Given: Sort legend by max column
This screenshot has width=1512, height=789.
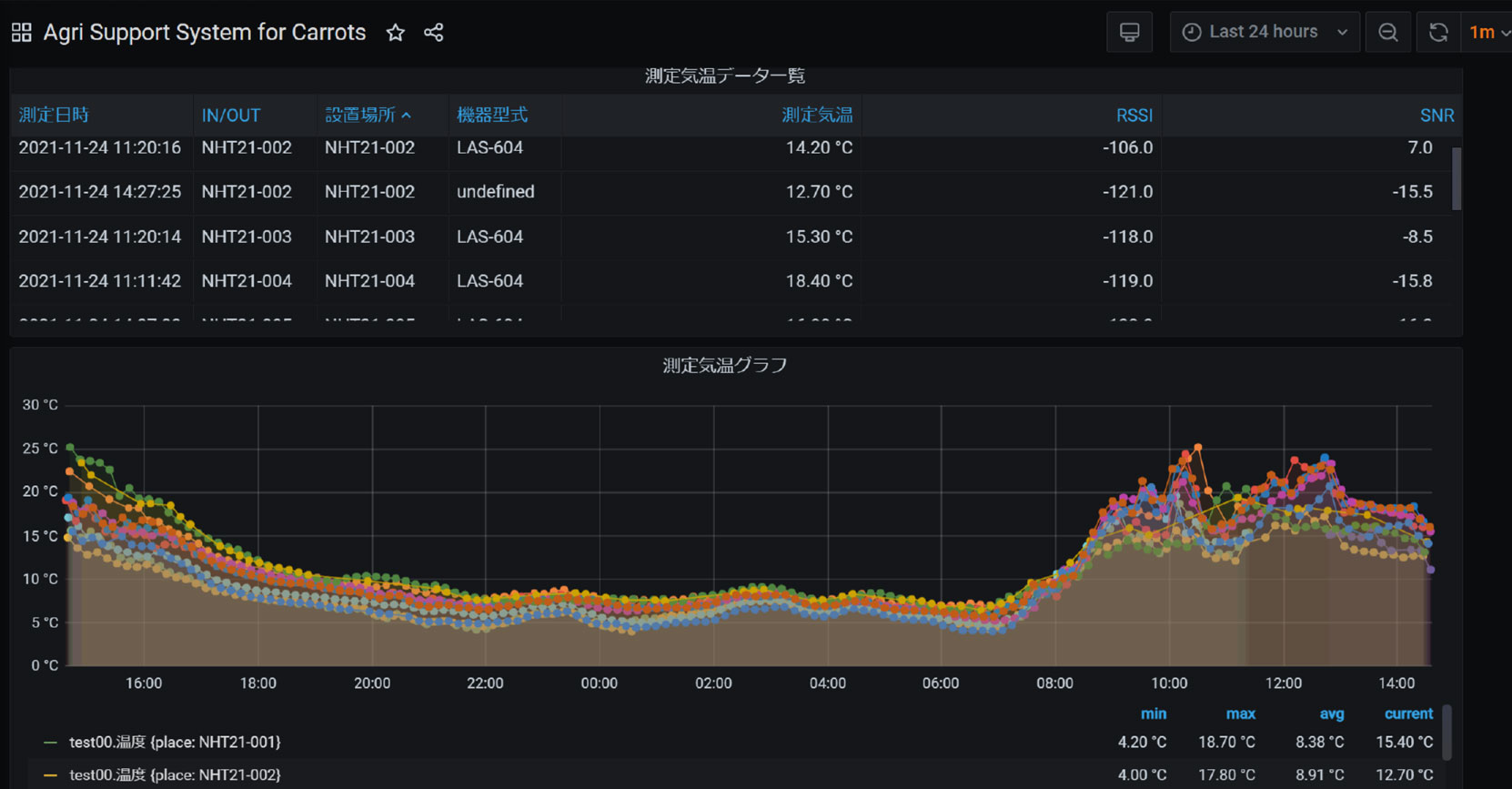Looking at the screenshot, I should click(1241, 714).
